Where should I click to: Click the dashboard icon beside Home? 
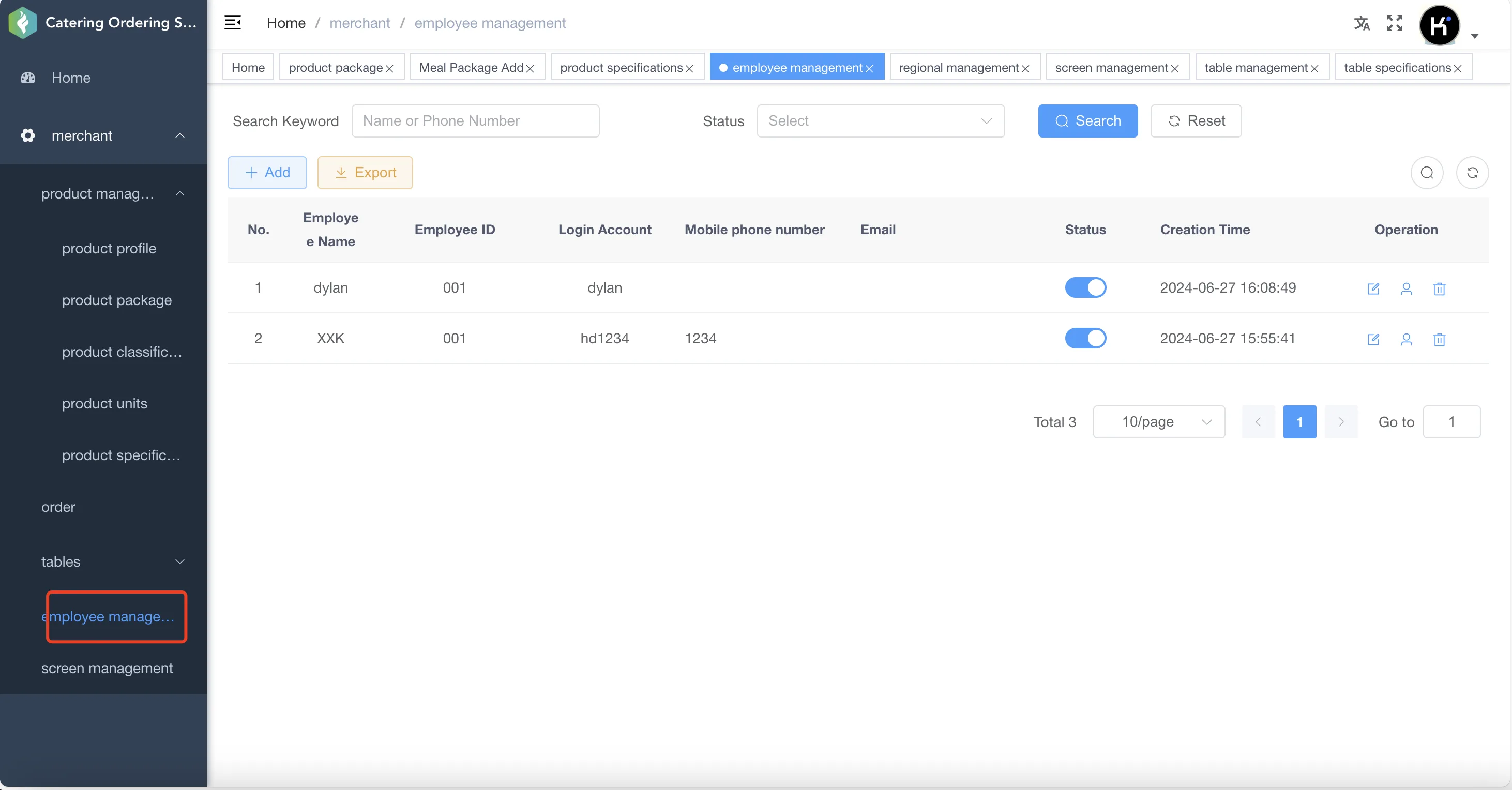(27, 78)
